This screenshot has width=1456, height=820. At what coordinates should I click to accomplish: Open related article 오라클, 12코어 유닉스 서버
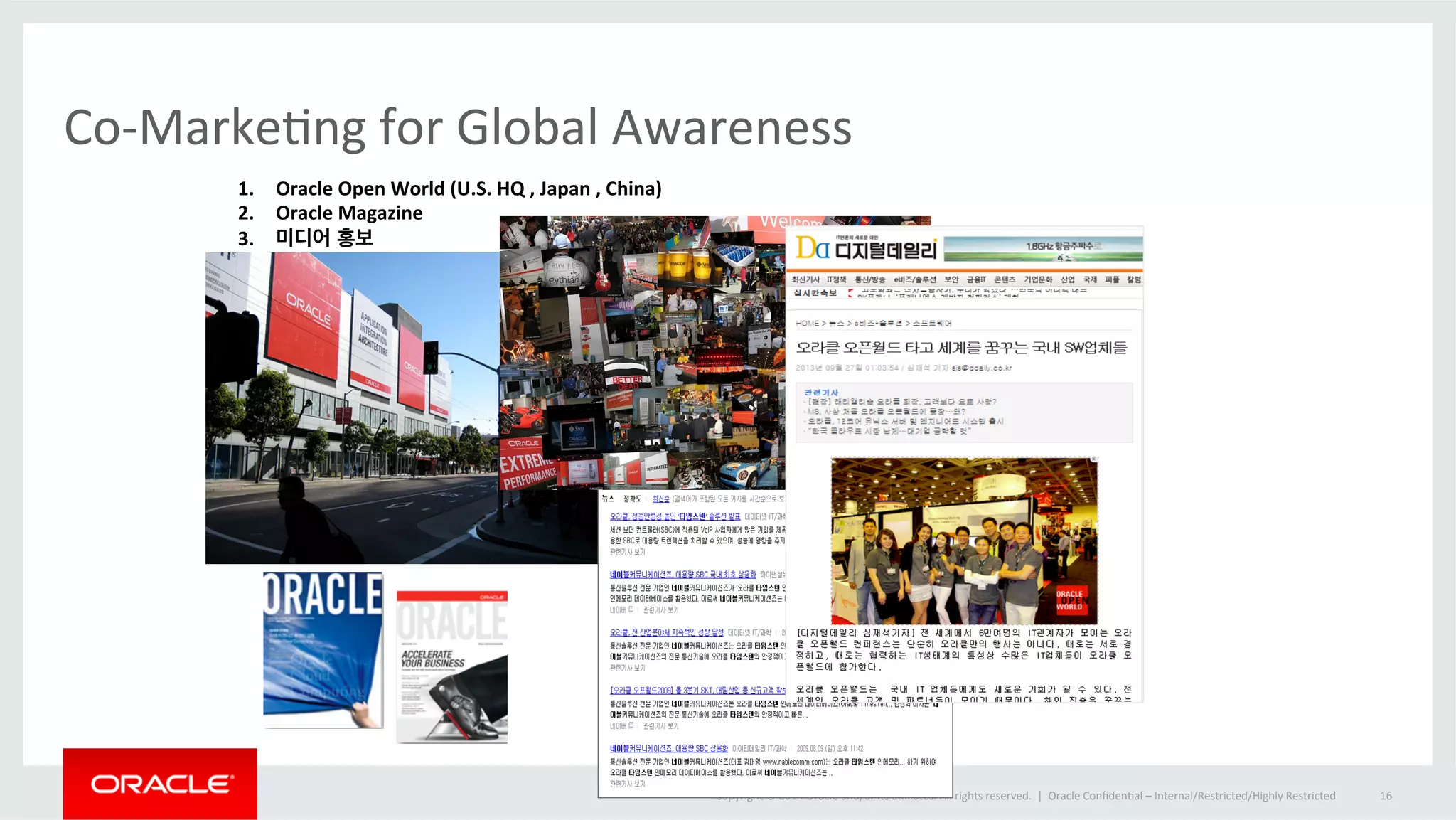[904, 421]
